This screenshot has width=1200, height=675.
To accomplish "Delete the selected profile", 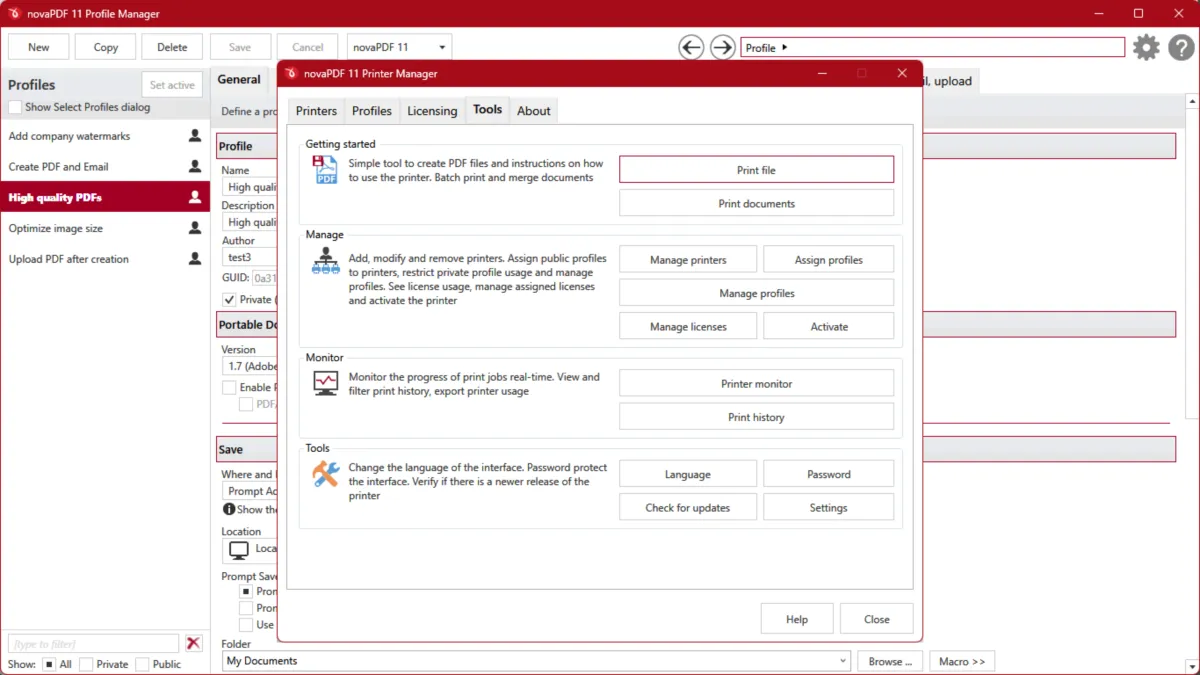I will click(x=172, y=47).
